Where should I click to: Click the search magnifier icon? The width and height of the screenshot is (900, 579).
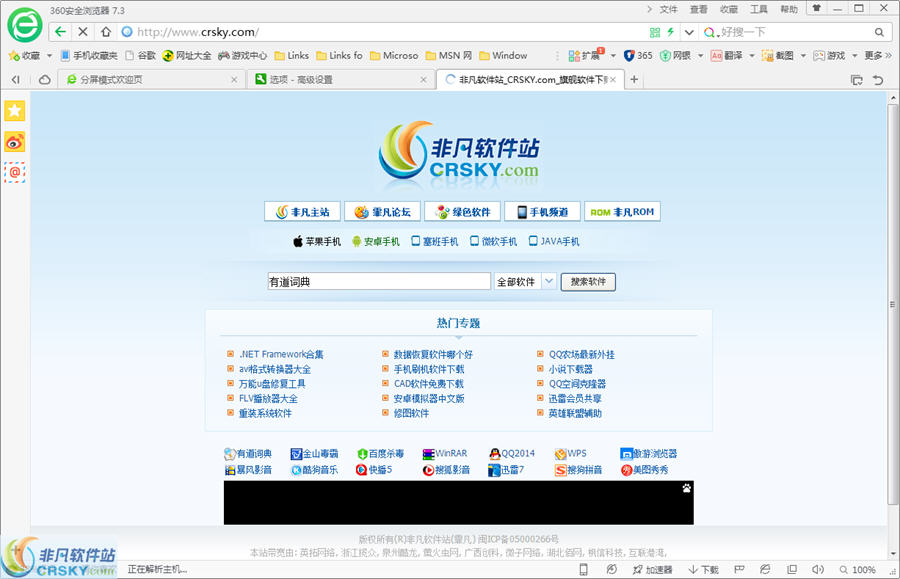point(879,33)
